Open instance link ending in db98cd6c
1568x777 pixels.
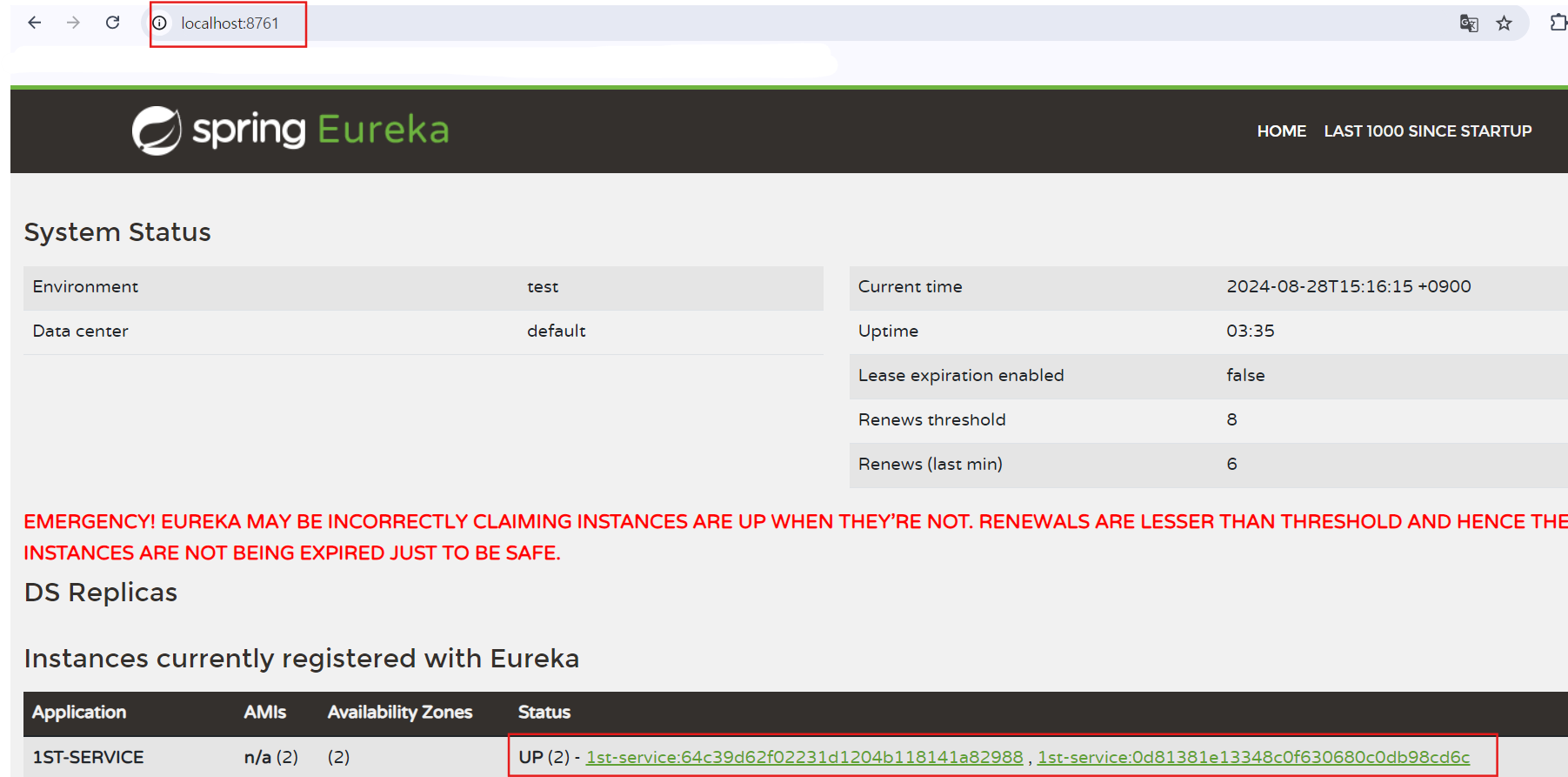tap(1253, 757)
